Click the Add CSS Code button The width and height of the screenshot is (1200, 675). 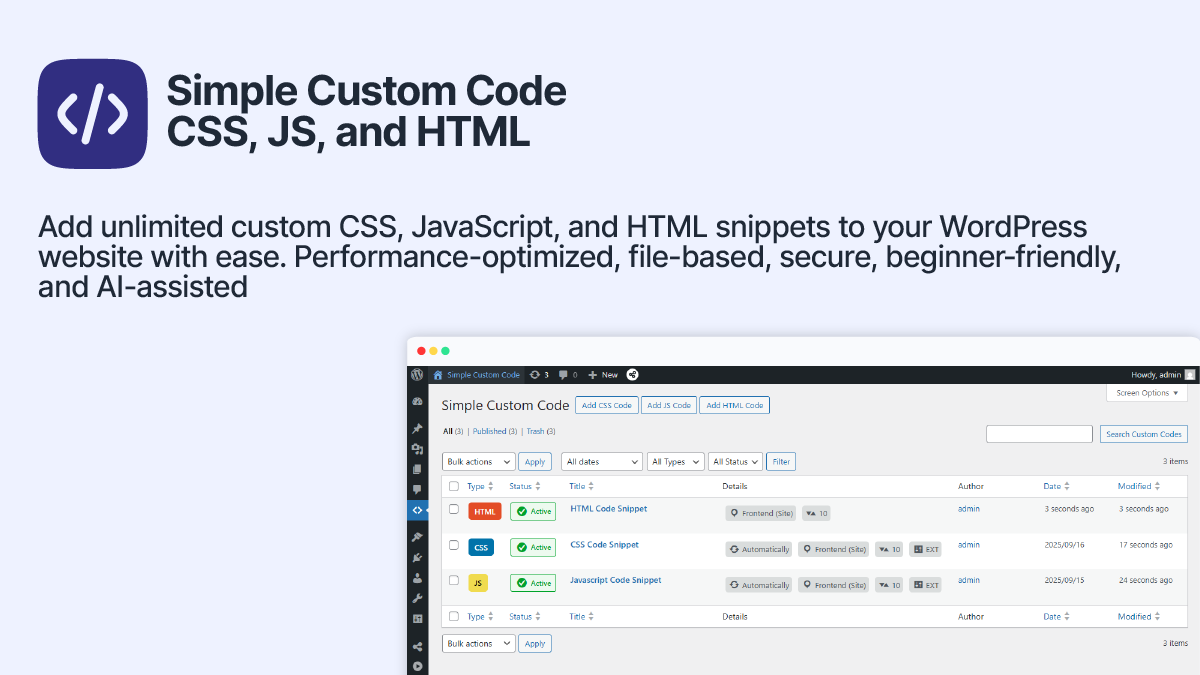tap(607, 405)
